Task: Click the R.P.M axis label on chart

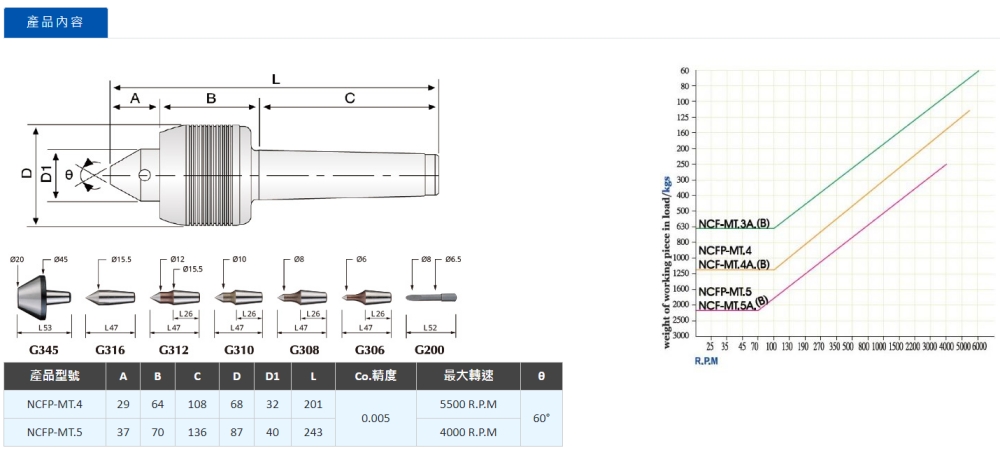Action: (707, 359)
